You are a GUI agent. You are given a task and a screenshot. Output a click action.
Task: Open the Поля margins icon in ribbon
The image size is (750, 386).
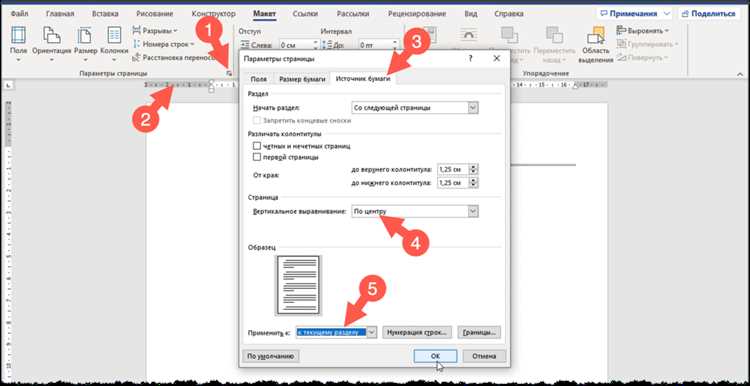click(18, 35)
